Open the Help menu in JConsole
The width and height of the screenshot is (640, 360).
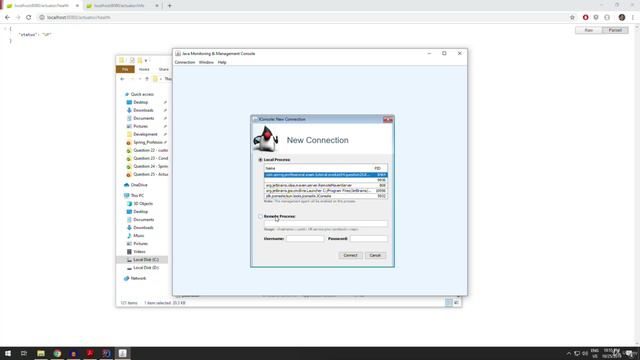tap(222, 62)
